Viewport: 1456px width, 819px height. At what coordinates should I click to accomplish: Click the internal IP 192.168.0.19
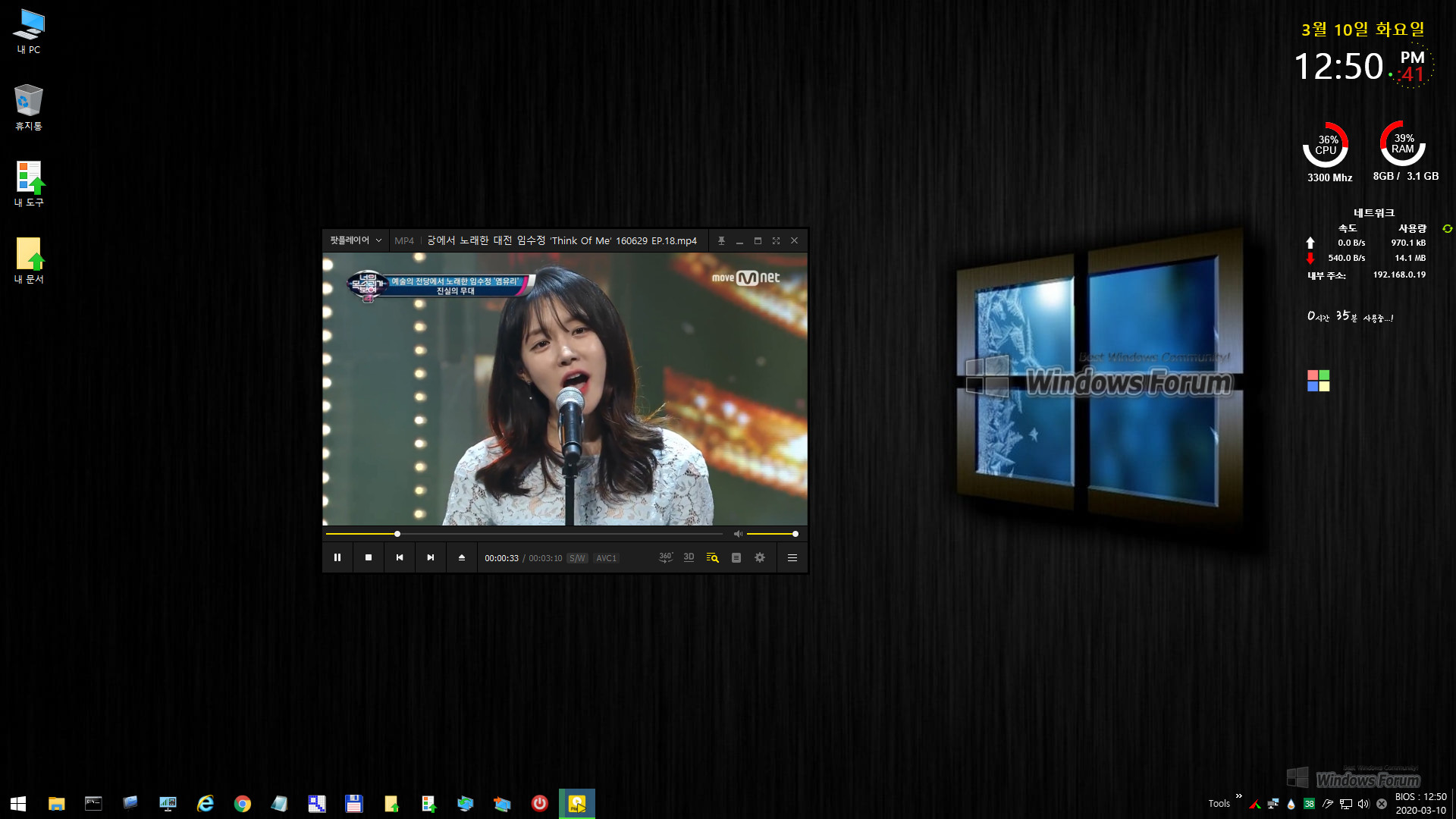[x=1399, y=275]
